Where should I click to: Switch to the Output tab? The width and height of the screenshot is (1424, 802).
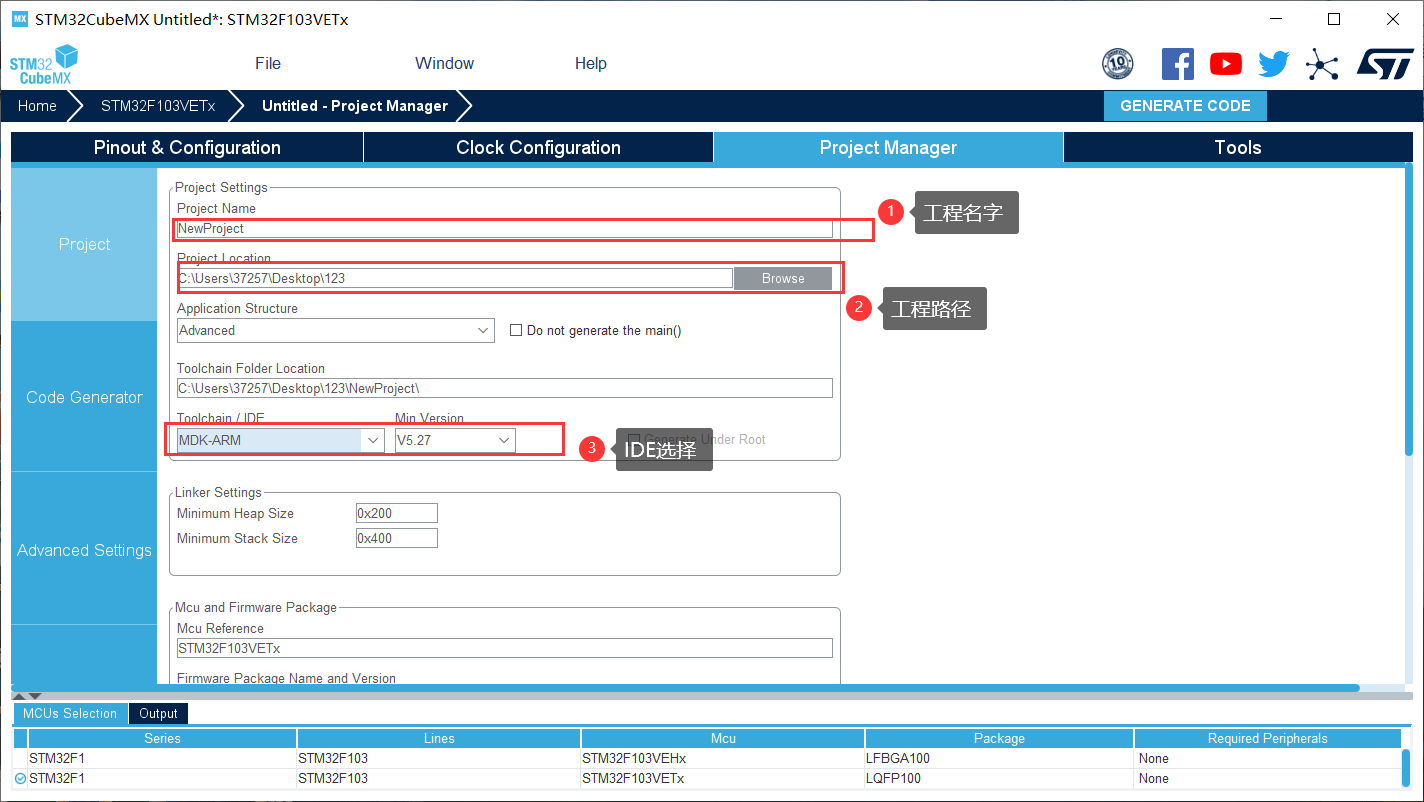(158, 713)
